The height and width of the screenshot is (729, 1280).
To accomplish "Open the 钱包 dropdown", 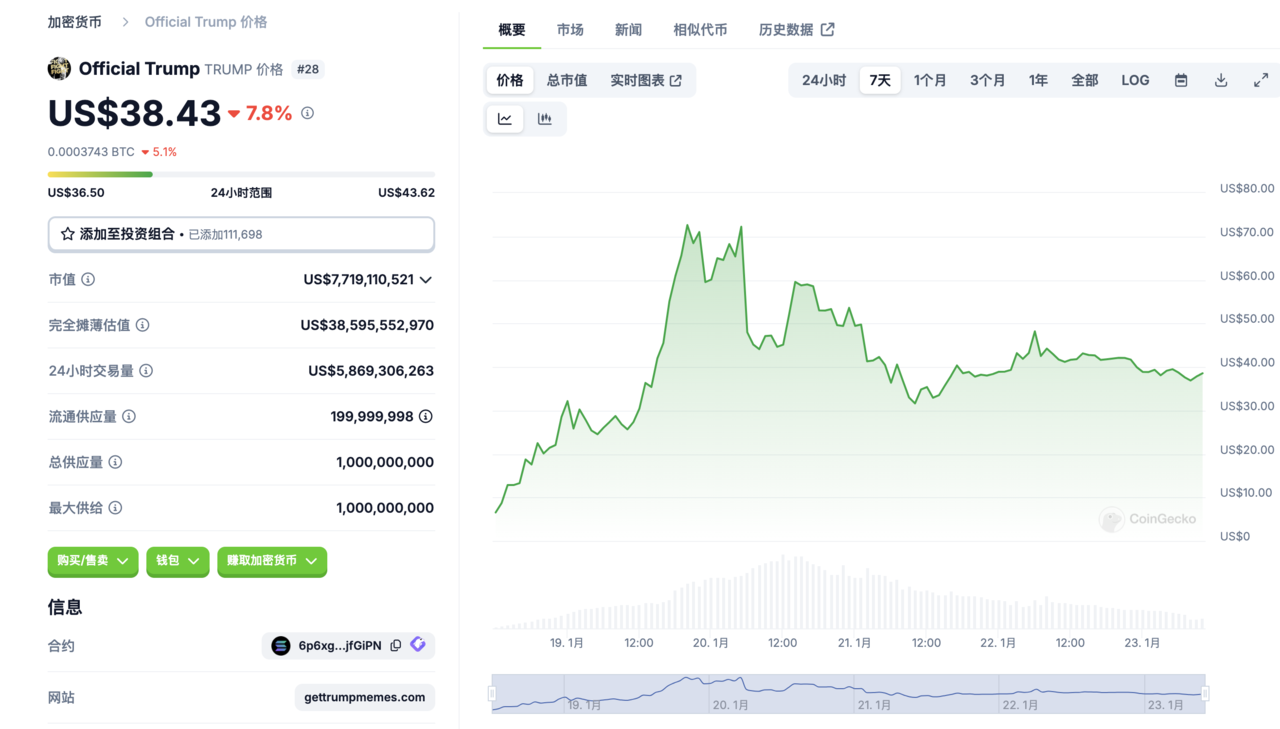I will click(x=177, y=561).
